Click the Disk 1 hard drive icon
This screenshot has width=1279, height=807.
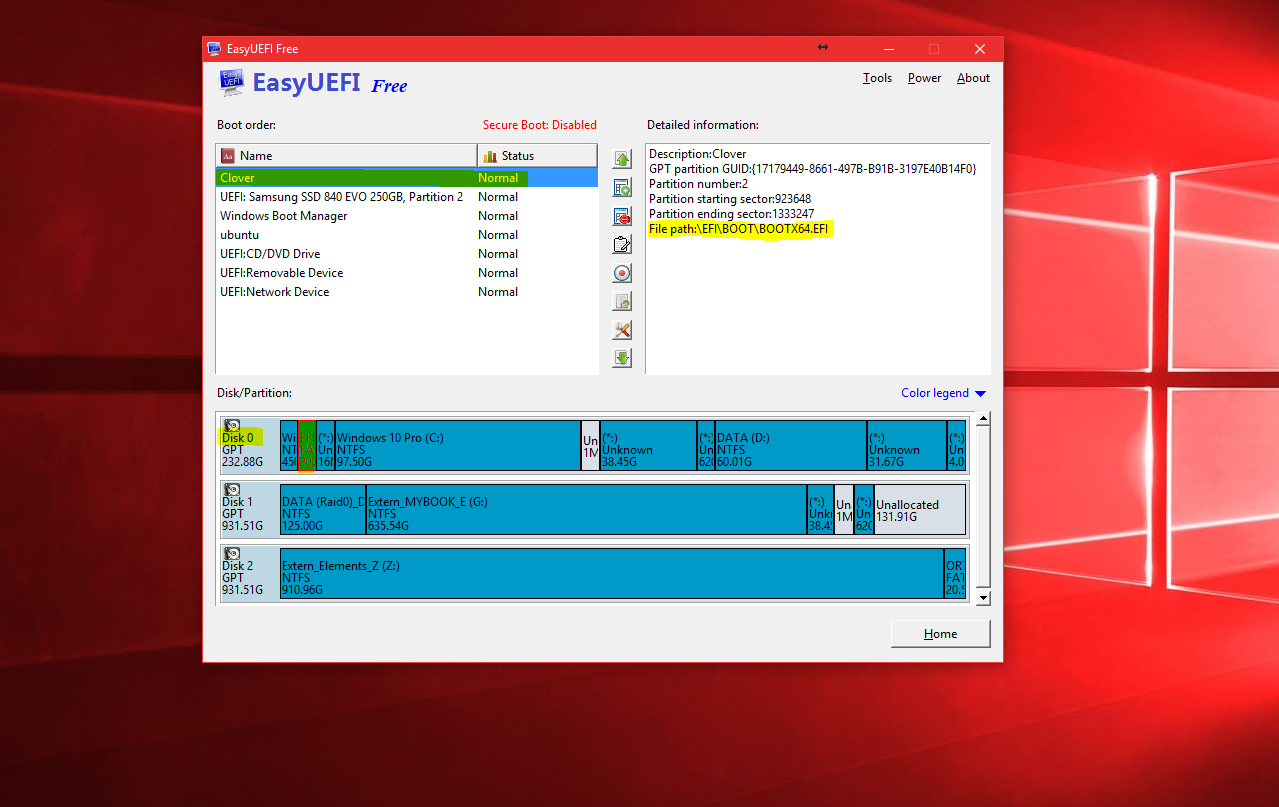pyautogui.click(x=232, y=490)
